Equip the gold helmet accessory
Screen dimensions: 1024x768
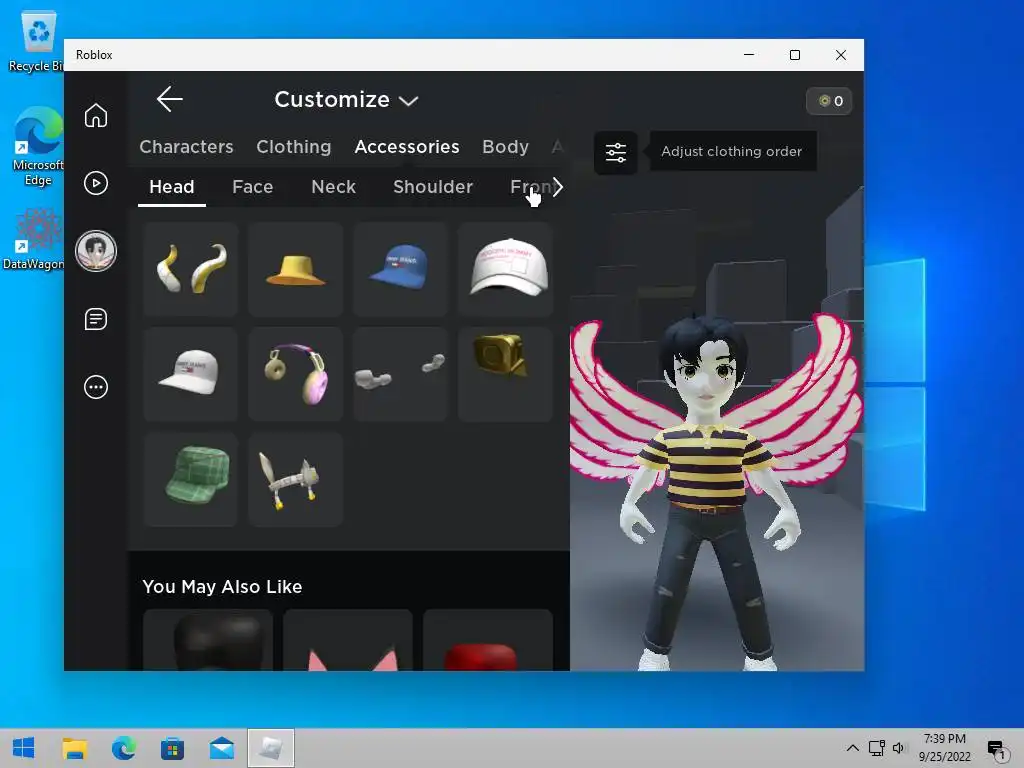(505, 374)
